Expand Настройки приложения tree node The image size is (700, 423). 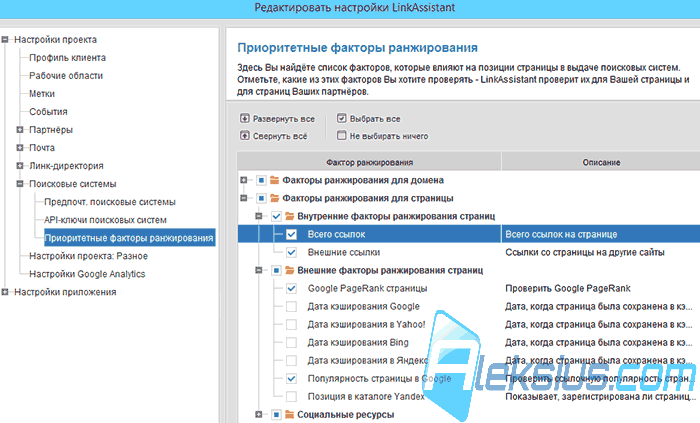point(5,292)
